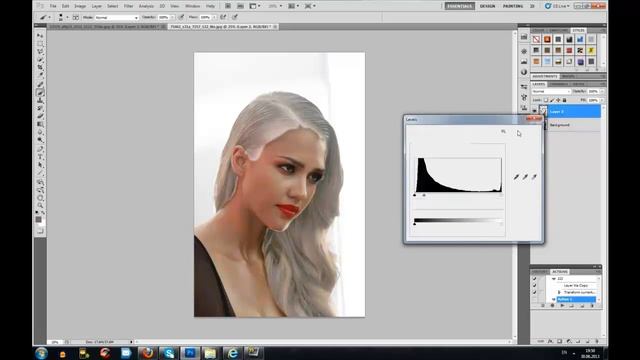Open the Window menu
The width and height of the screenshot is (640, 360).
point(193,6)
